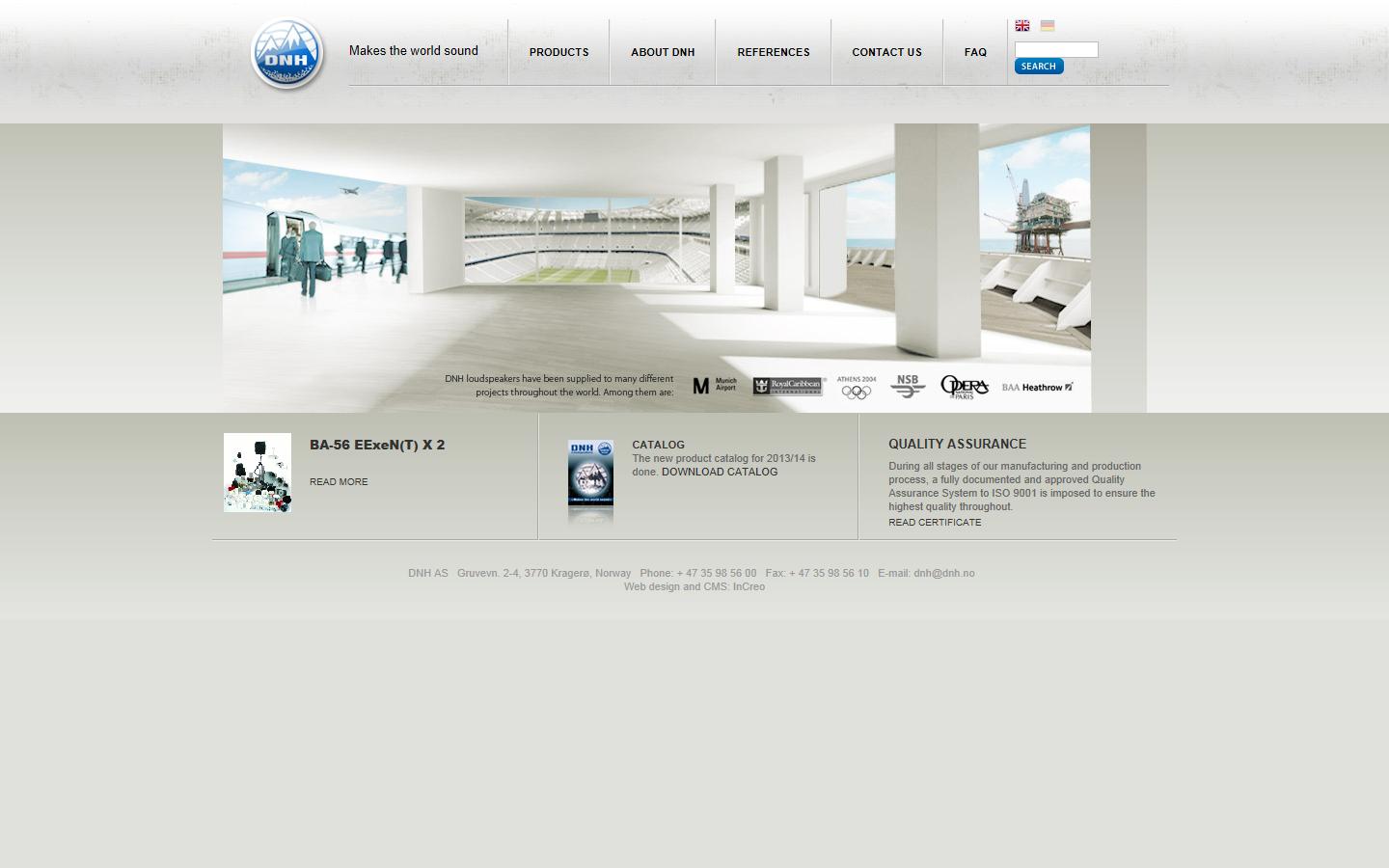Switch language using the English flag icon
The height and width of the screenshot is (868, 1389).
pos(1022,26)
